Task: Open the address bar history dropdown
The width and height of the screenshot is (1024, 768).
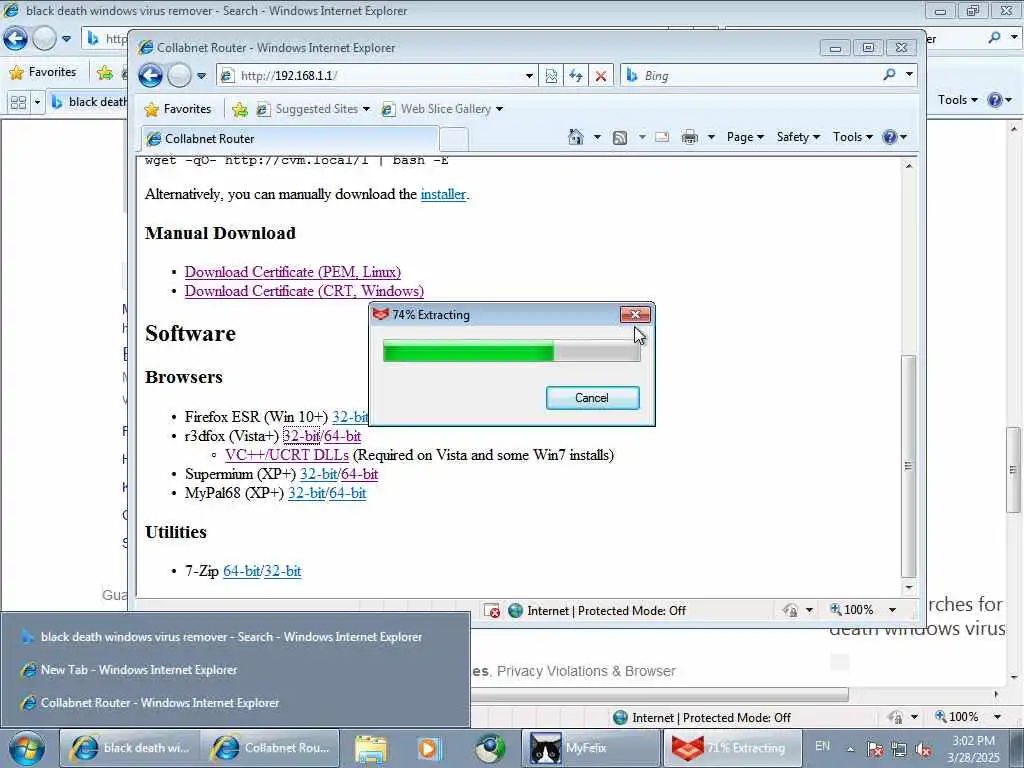Action: (529, 76)
